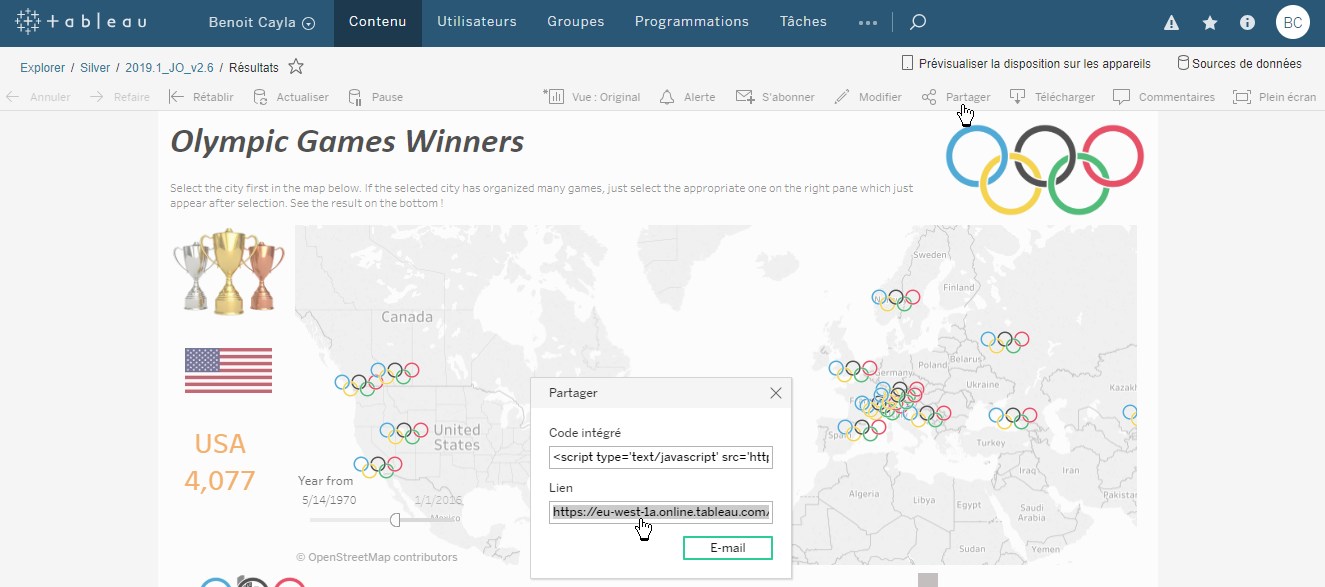This screenshot has height=587, width=1325.
Task: Open the Vue : Original view dropdown
Action: (x=591, y=96)
